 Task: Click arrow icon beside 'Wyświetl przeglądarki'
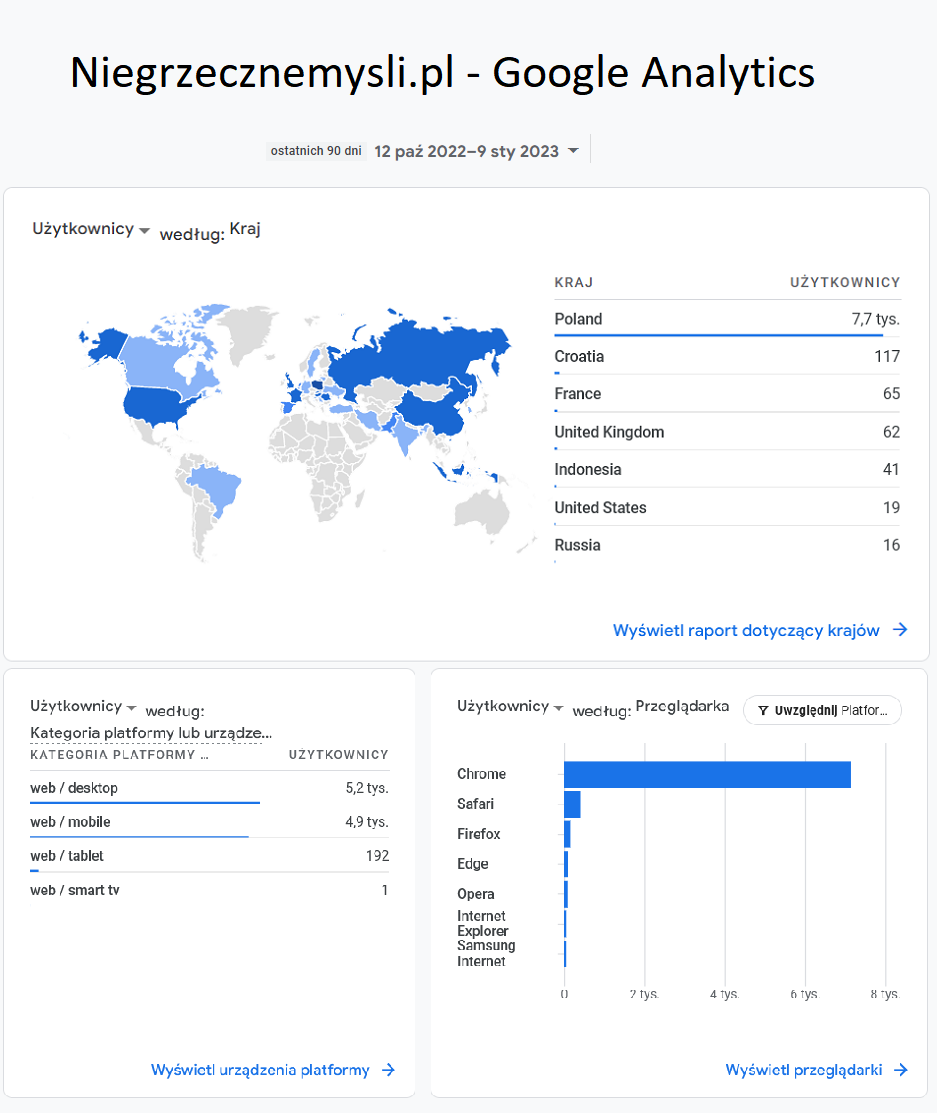tap(901, 1070)
